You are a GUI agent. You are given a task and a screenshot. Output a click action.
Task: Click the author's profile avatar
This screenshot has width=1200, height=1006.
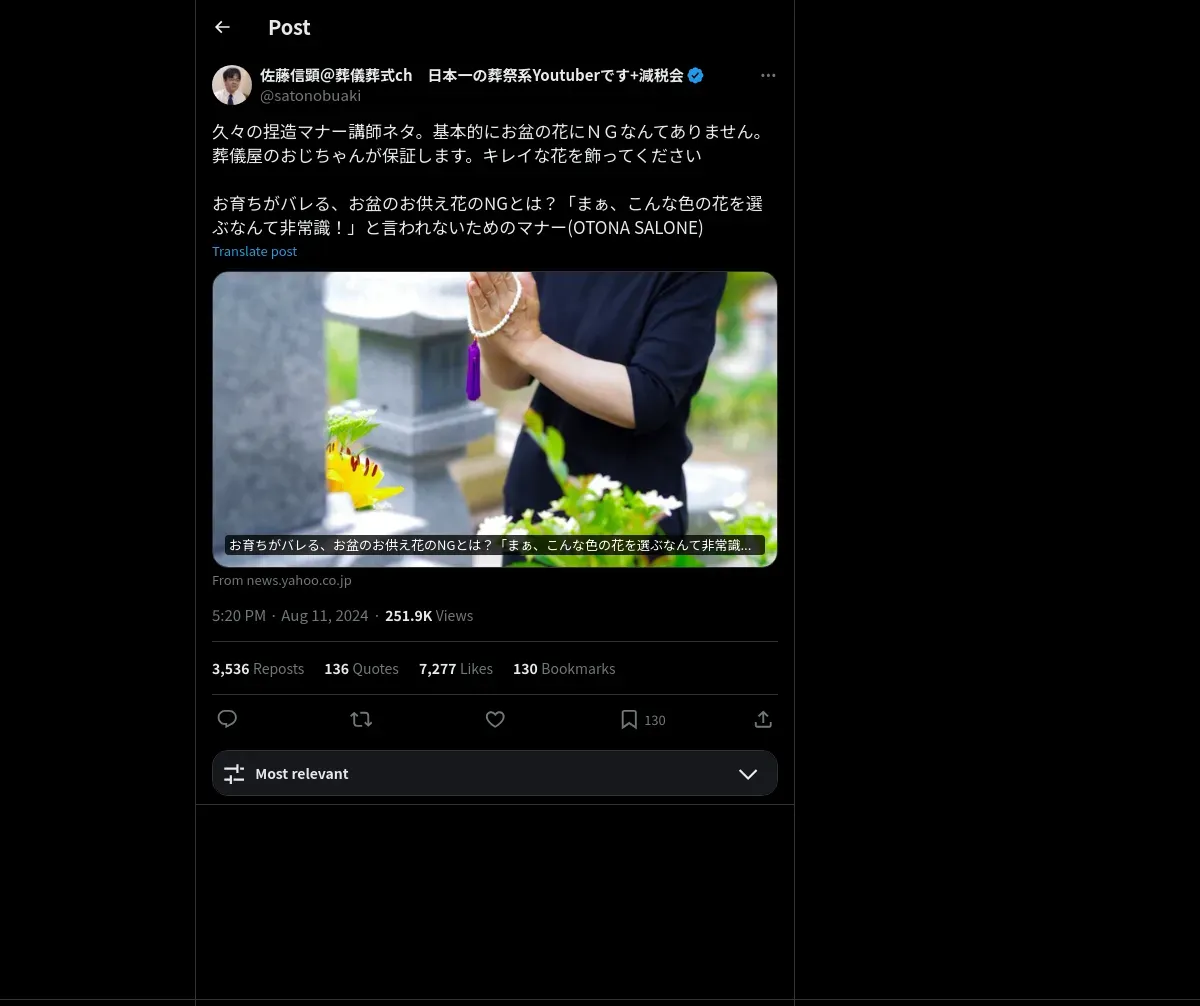(232, 85)
